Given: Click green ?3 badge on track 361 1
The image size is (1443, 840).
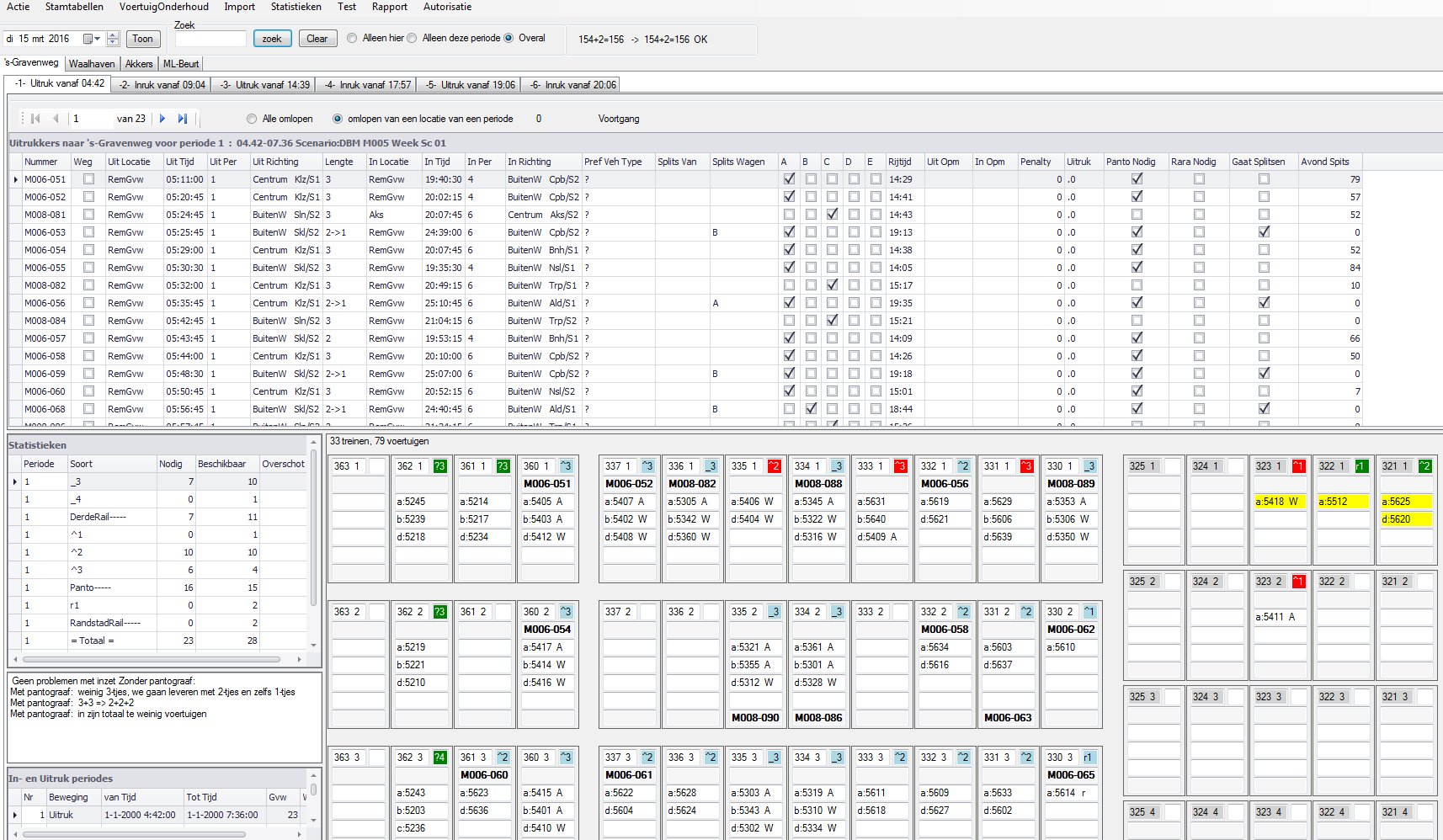Looking at the screenshot, I should click(x=503, y=466).
